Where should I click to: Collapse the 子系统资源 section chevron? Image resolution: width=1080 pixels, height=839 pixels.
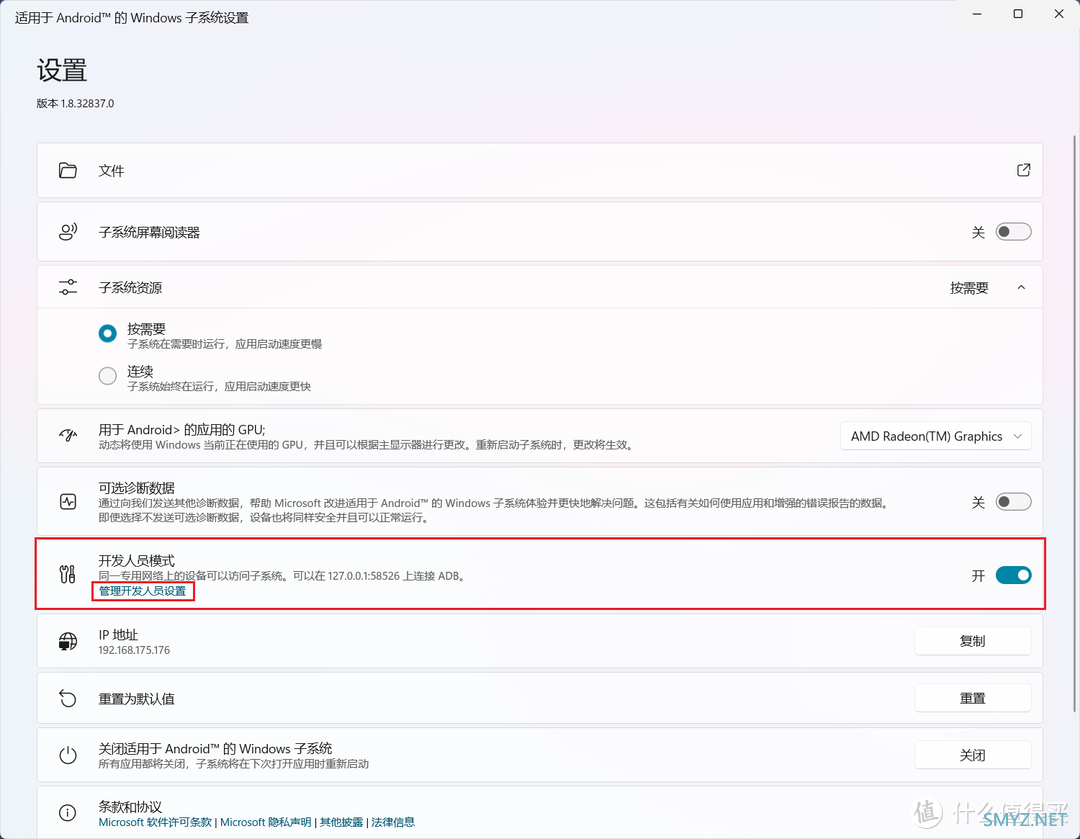(x=1021, y=287)
